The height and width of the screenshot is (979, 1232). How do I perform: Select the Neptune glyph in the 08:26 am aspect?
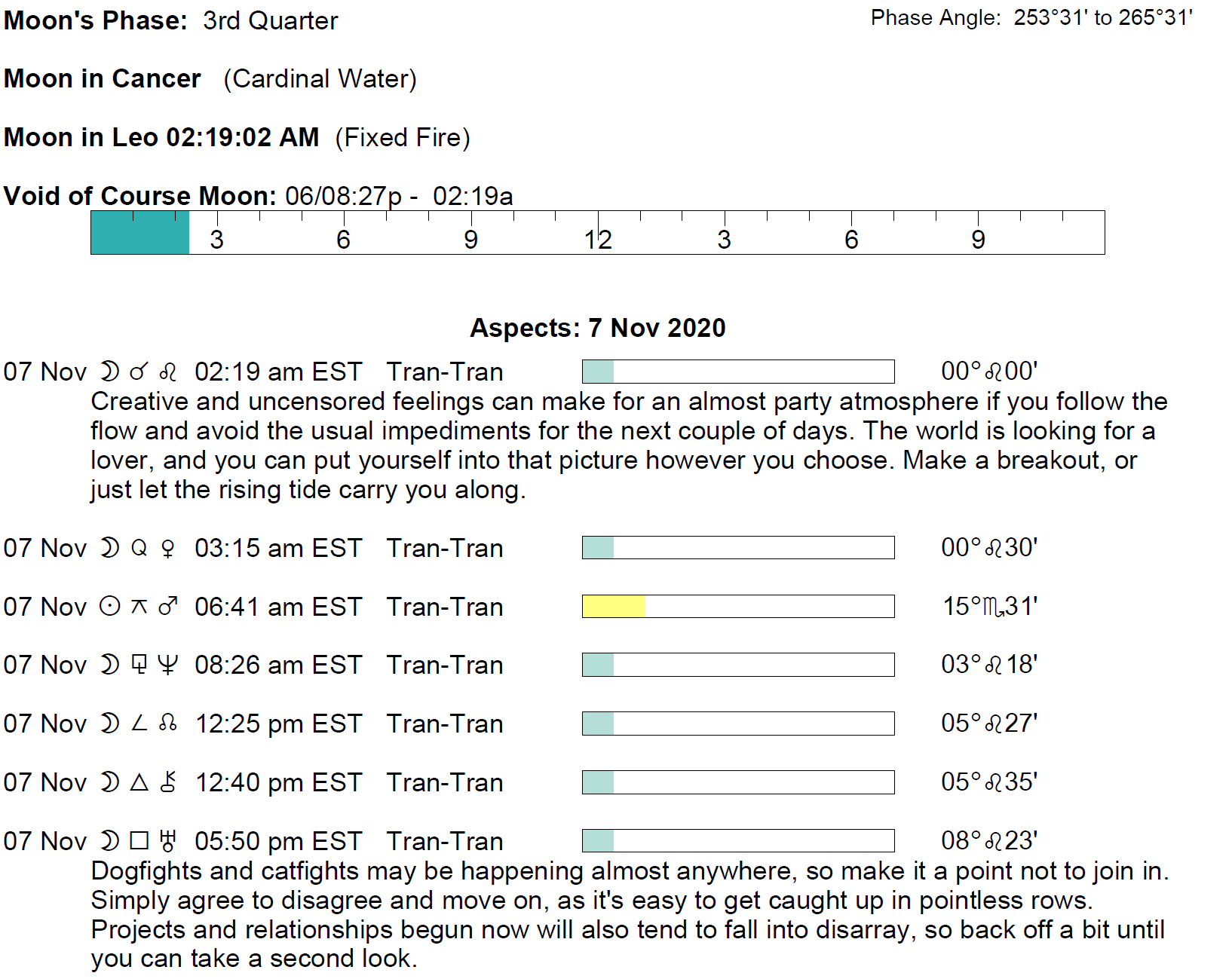[x=168, y=665]
